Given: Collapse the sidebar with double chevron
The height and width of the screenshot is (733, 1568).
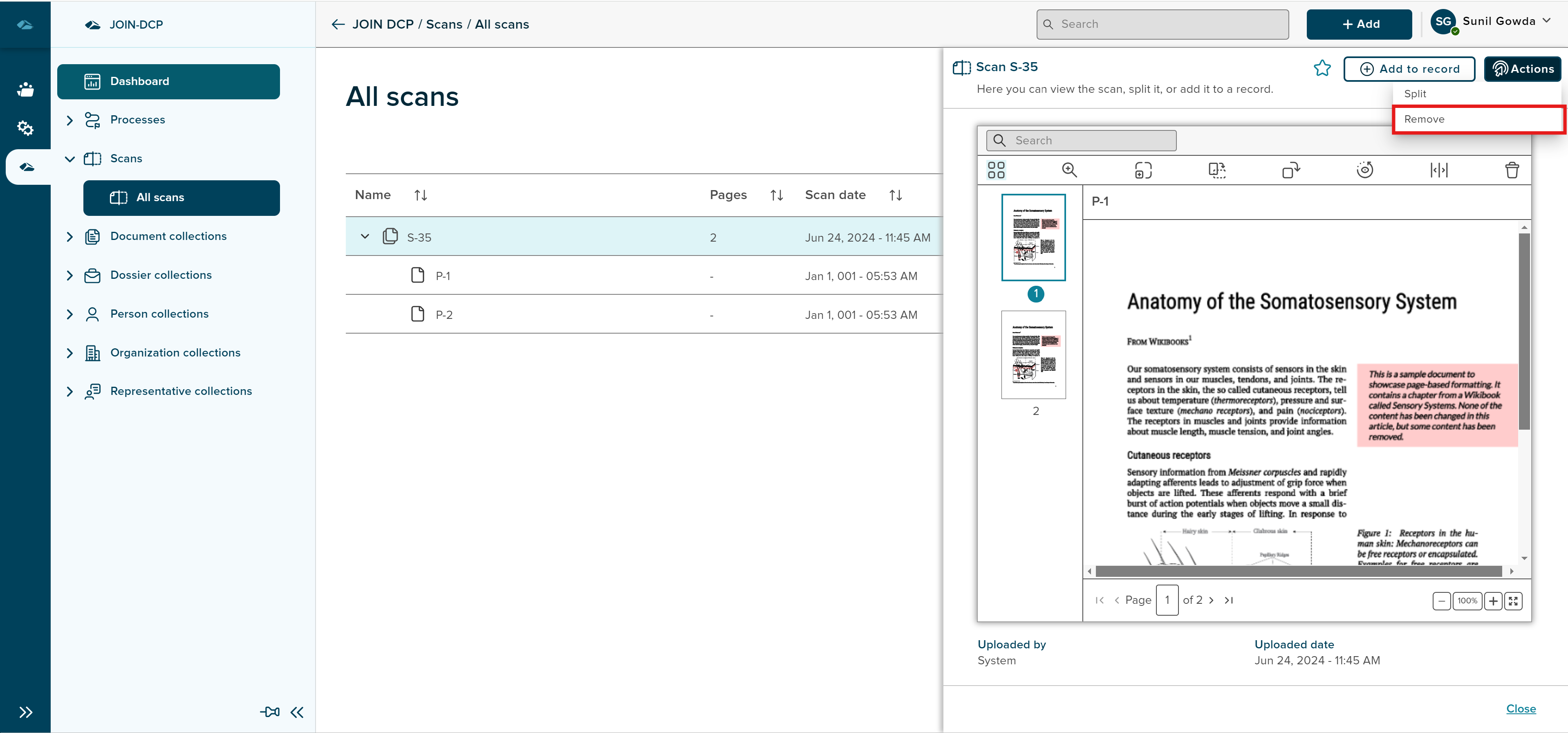Looking at the screenshot, I should (x=297, y=712).
